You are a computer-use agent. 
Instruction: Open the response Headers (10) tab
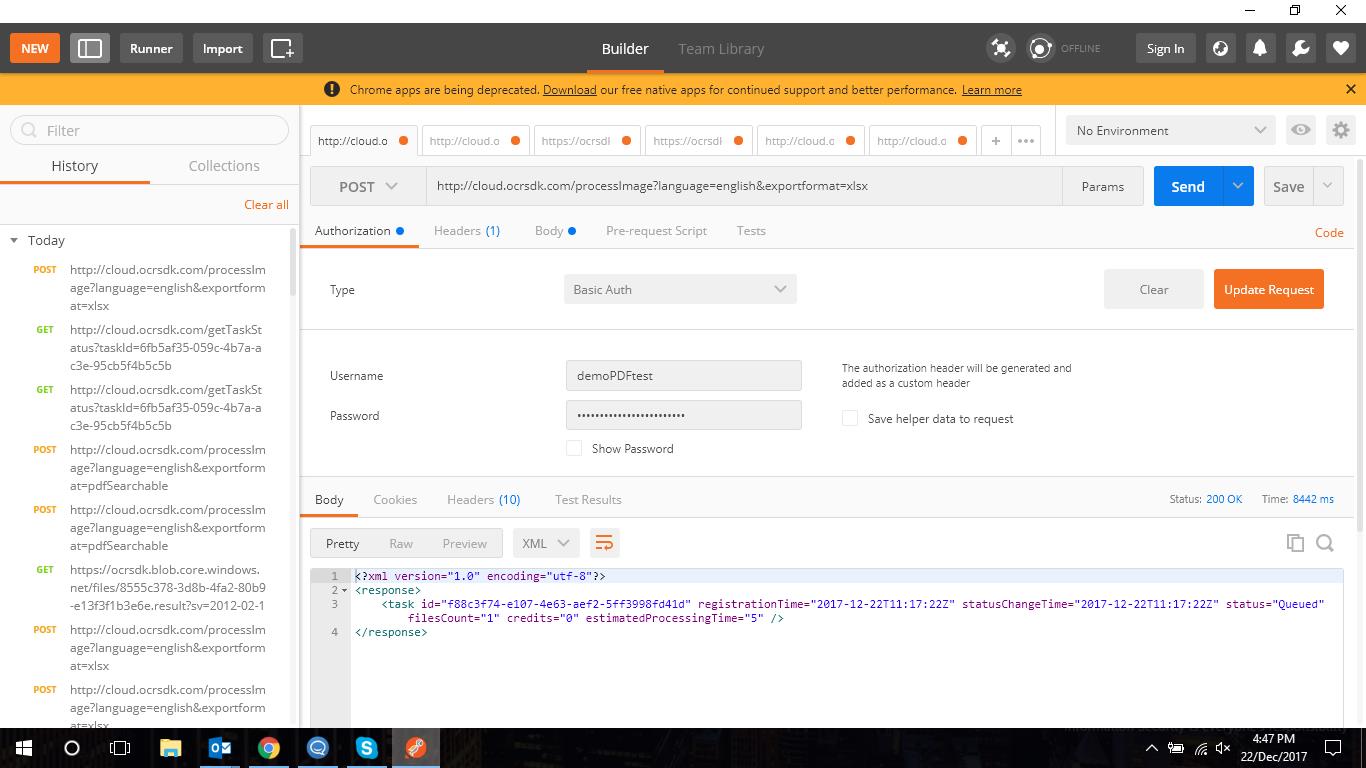pyautogui.click(x=484, y=499)
